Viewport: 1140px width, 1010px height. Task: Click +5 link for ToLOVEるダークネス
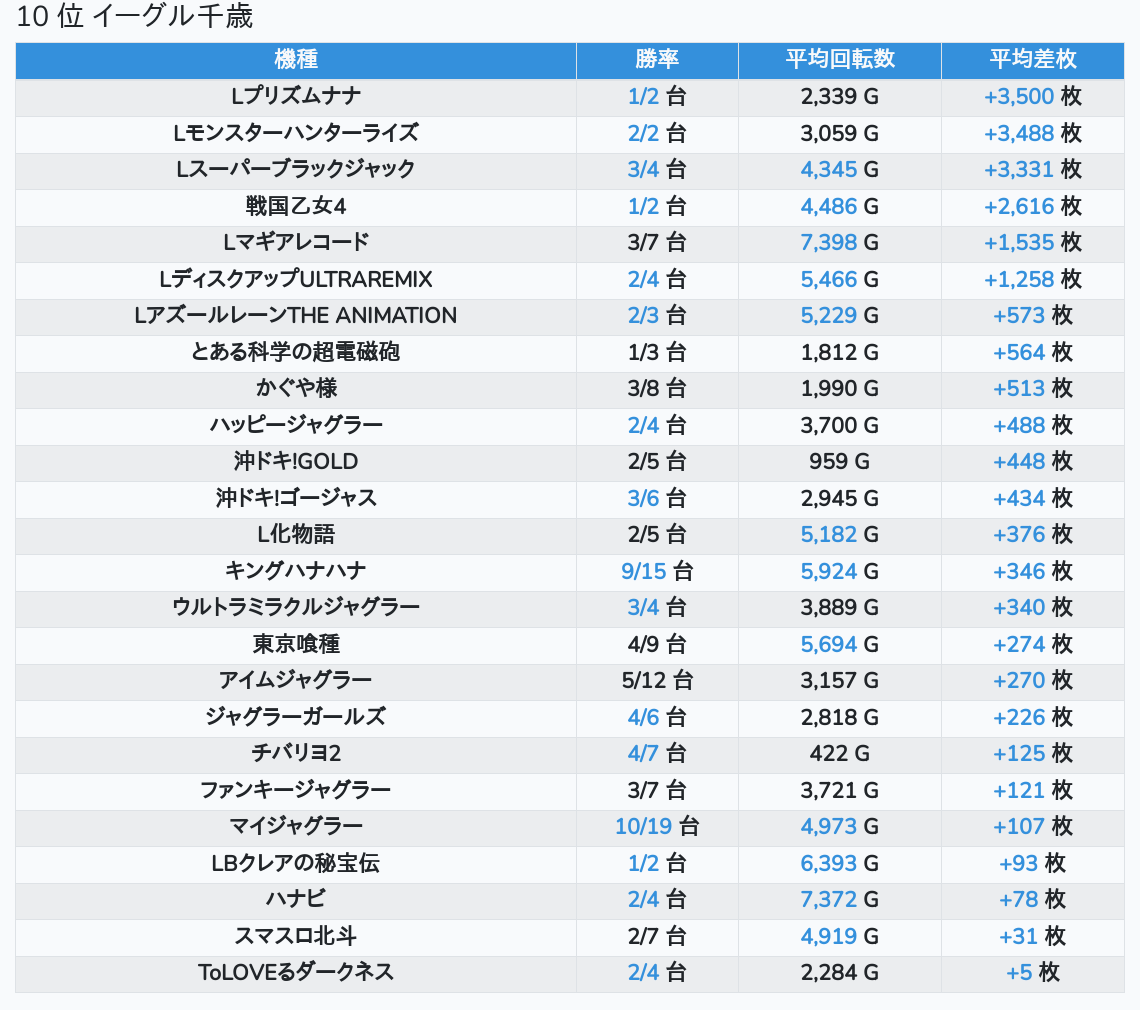pos(1018,972)
